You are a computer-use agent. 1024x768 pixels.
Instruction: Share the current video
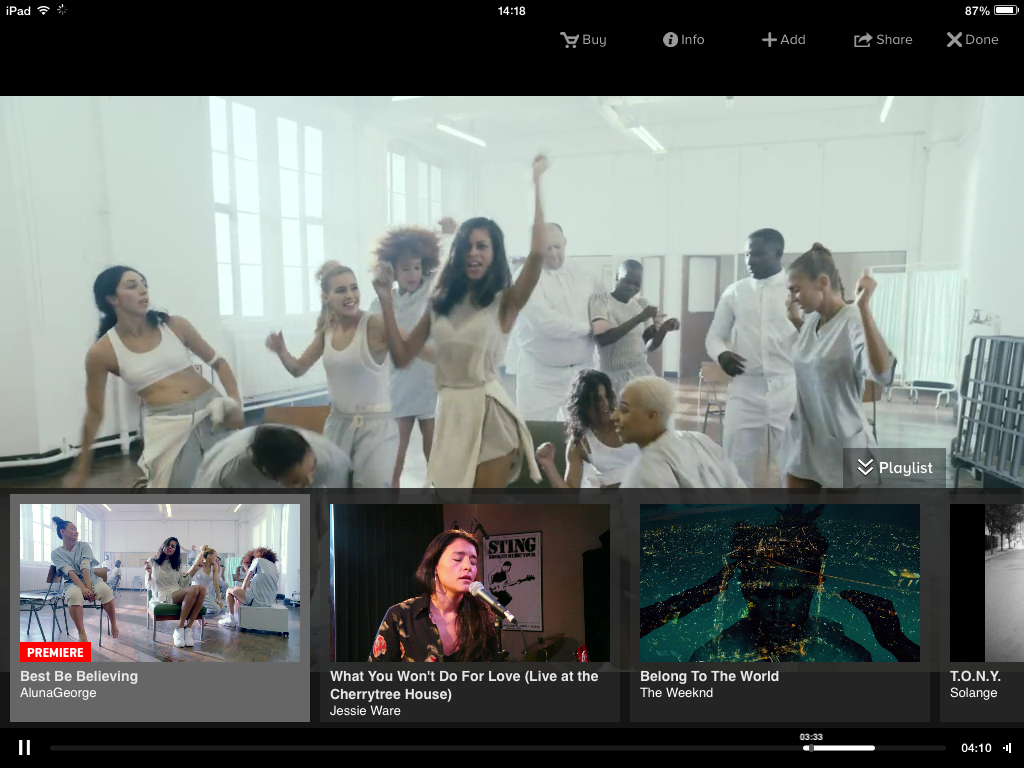(x=883, y=40)
